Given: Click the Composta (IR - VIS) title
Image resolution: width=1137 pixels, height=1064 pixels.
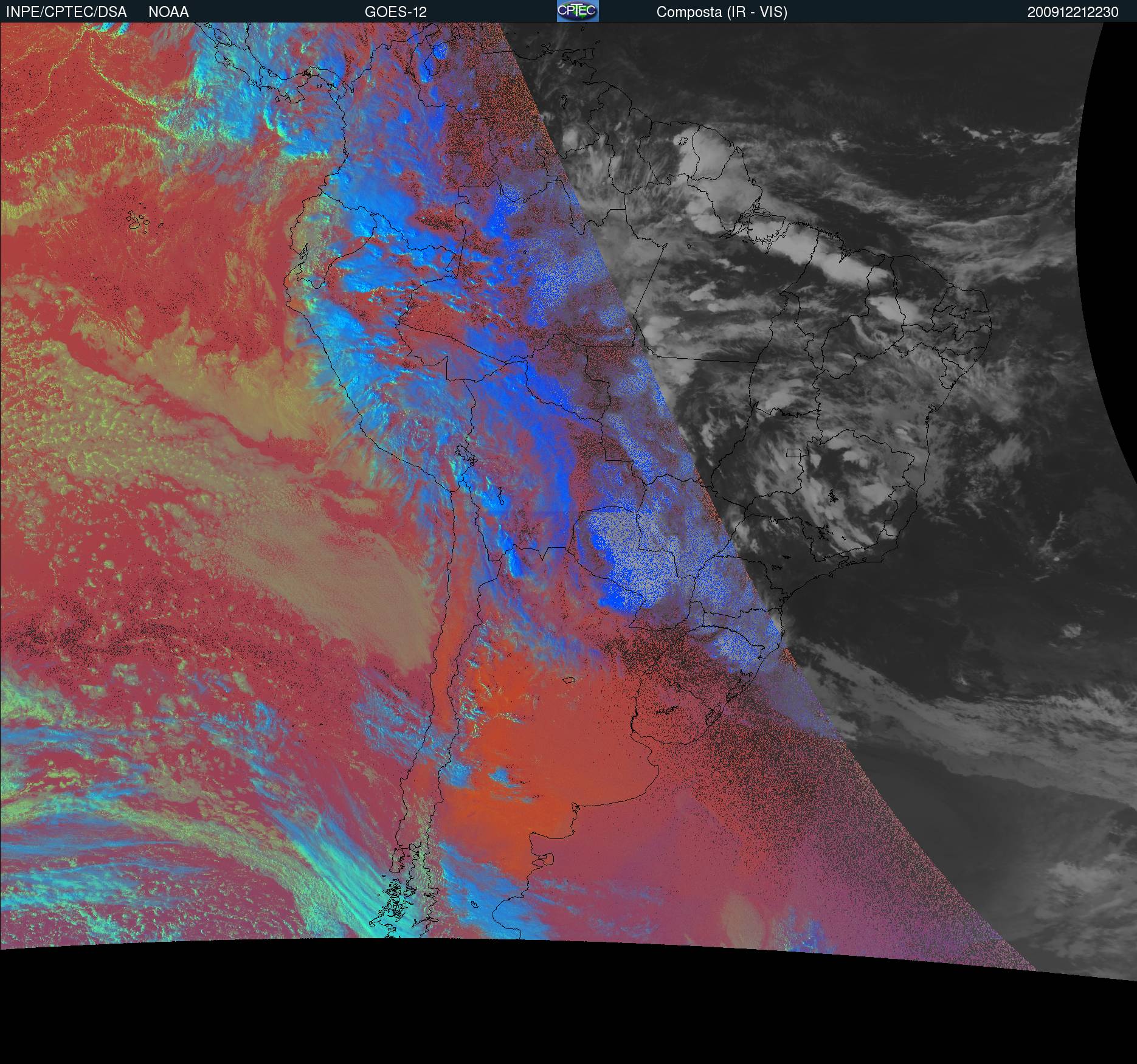Looking at the screenshot, I should [722, 12].
